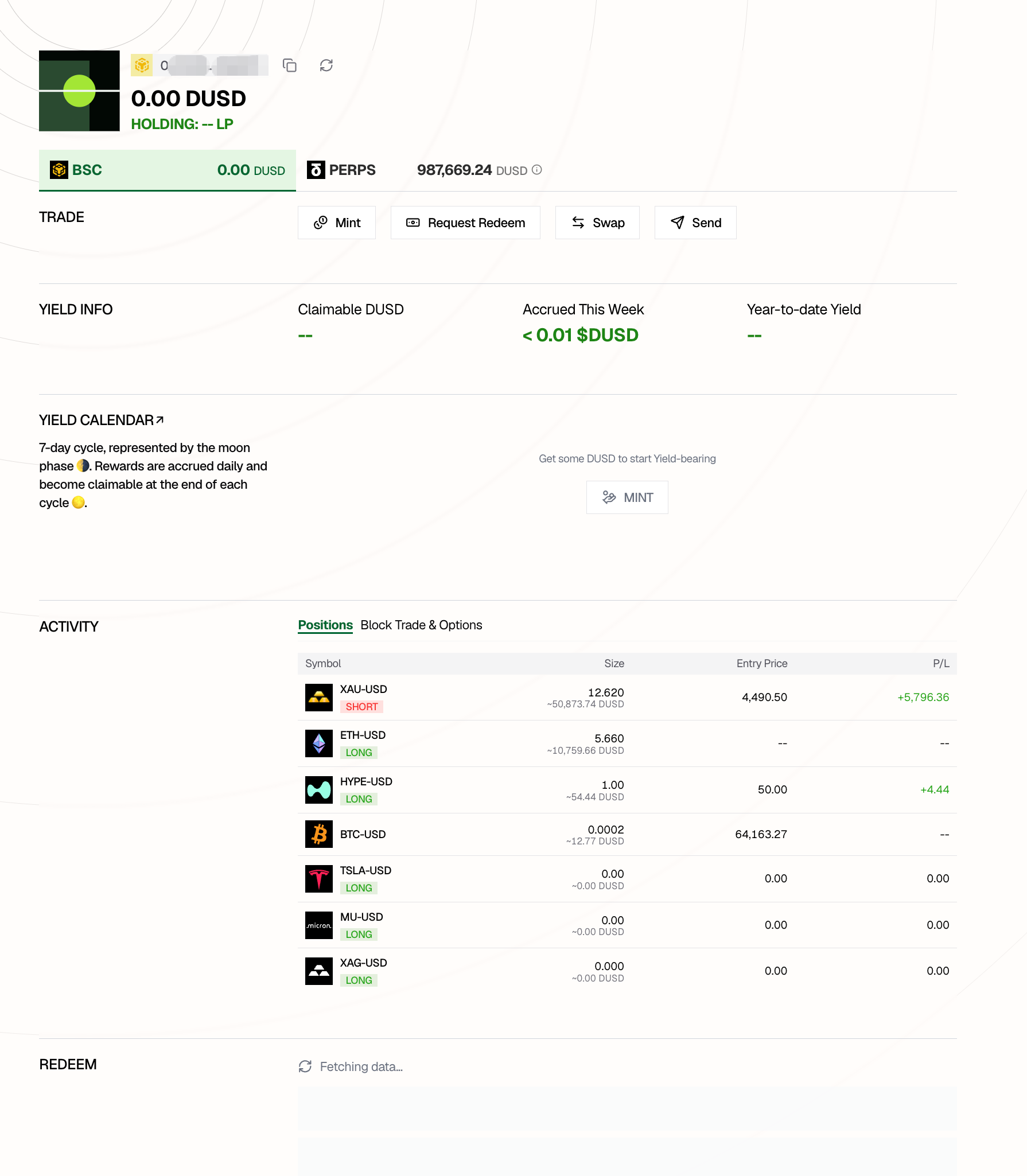Open the Swap button
This screenshot has height=1176, width=1027.
597,223
